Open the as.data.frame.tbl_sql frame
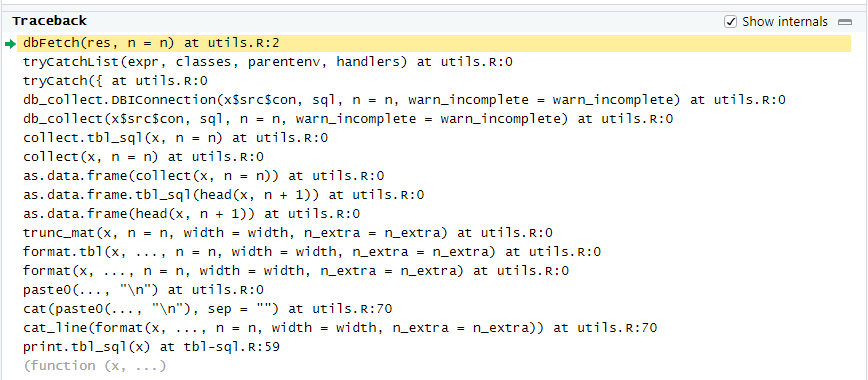 pos(224,195)
